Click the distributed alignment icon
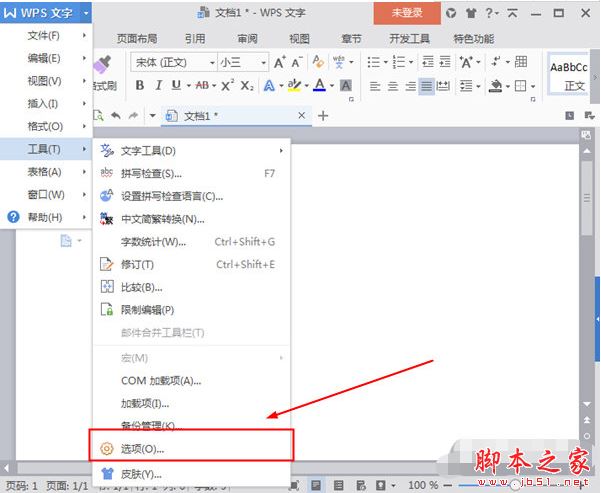 443,86
